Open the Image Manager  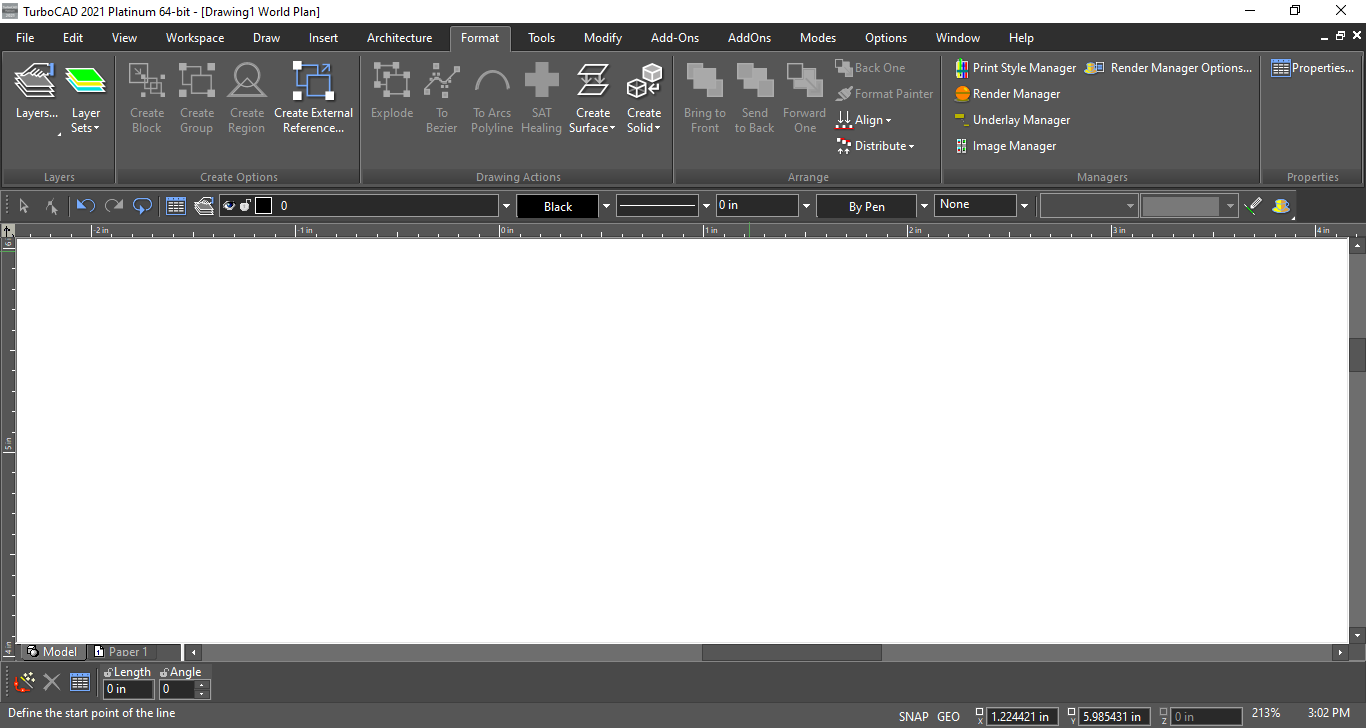(1005, 146)
